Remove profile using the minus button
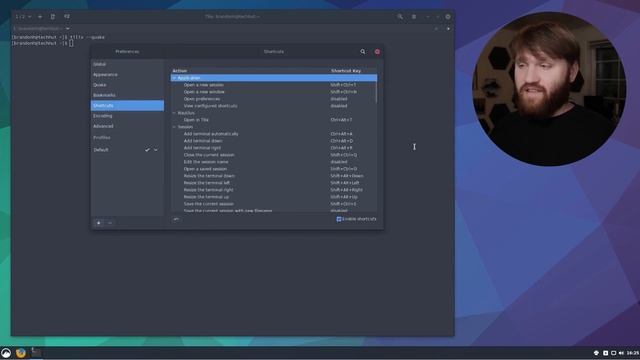 pyautogui.click(x=110, y=223)
